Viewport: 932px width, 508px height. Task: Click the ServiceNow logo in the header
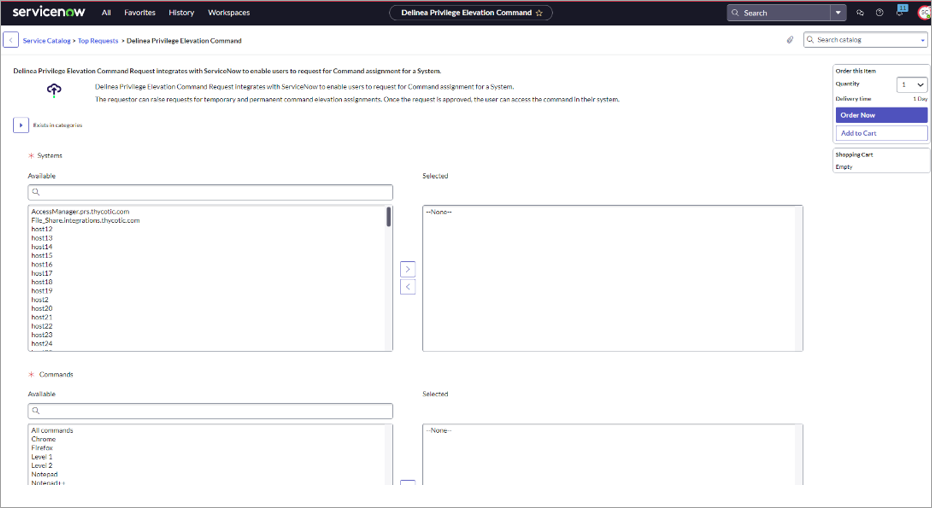(49, 12)
